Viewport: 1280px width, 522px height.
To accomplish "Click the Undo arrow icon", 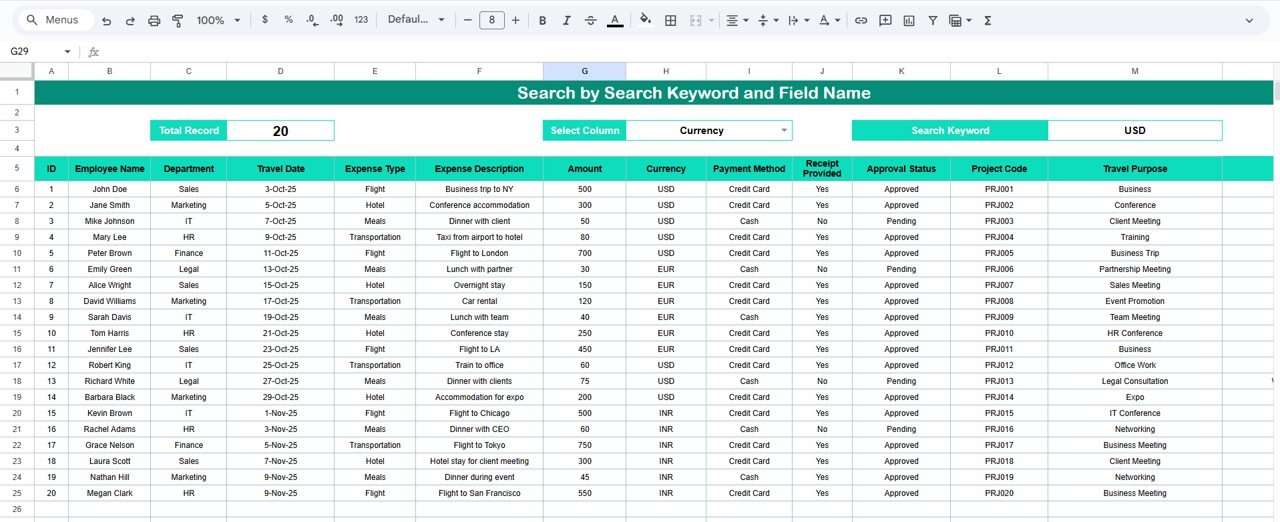I will tap(106, 20).
